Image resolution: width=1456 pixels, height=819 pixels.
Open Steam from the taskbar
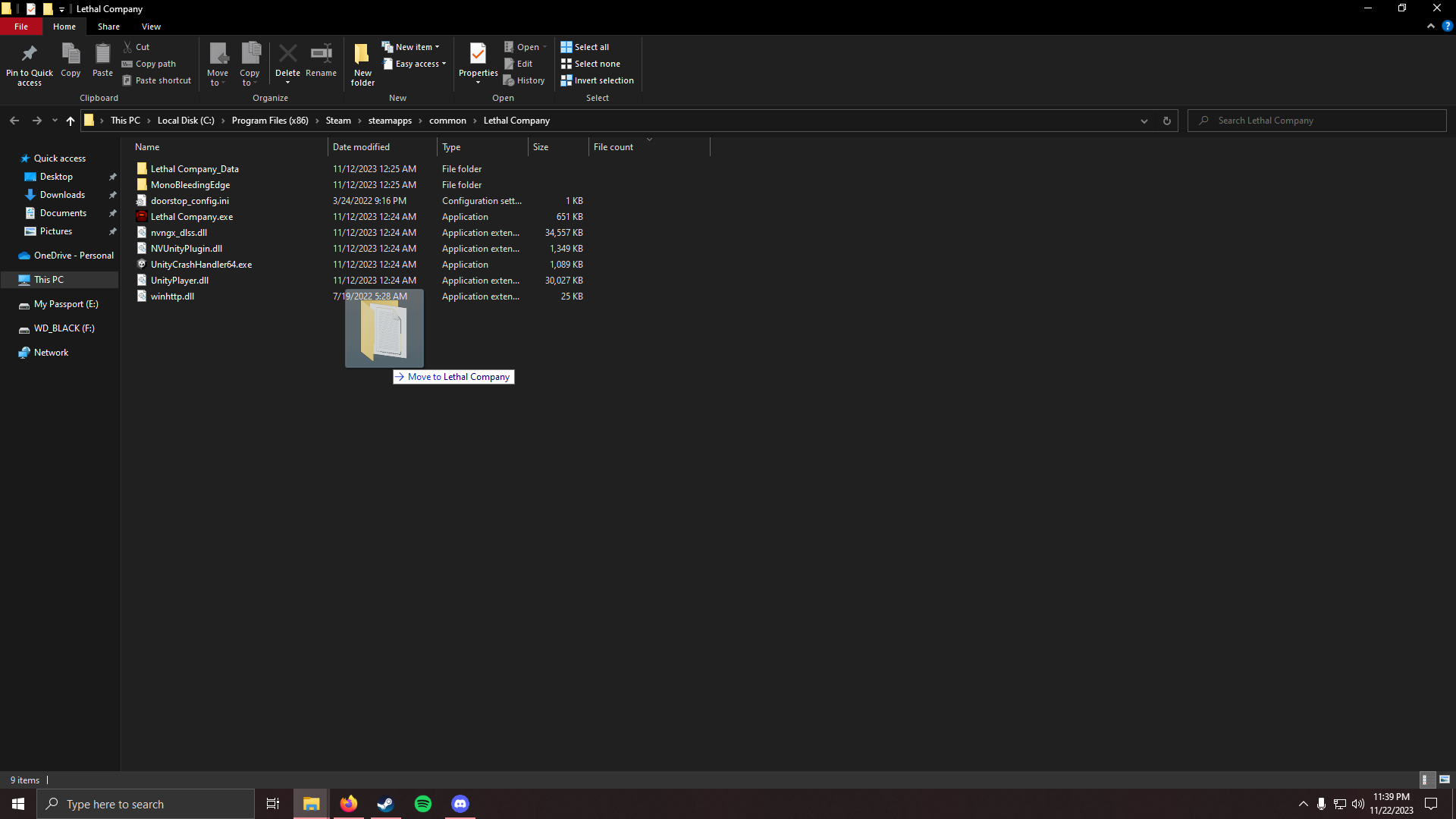[385, 804]
